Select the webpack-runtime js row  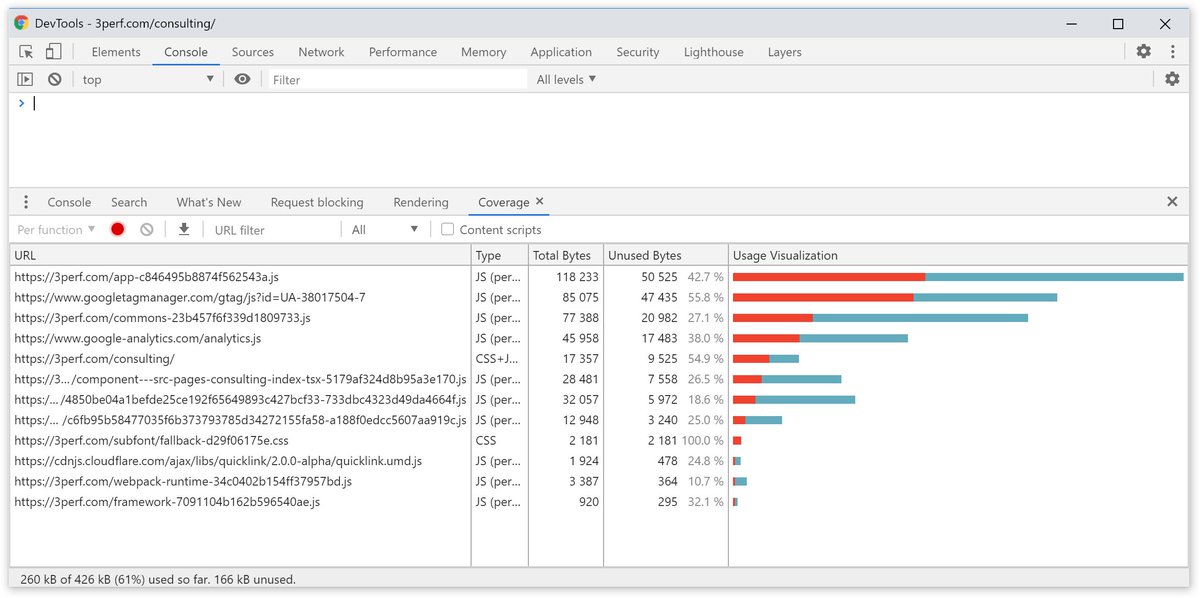[x=599, y=481]
